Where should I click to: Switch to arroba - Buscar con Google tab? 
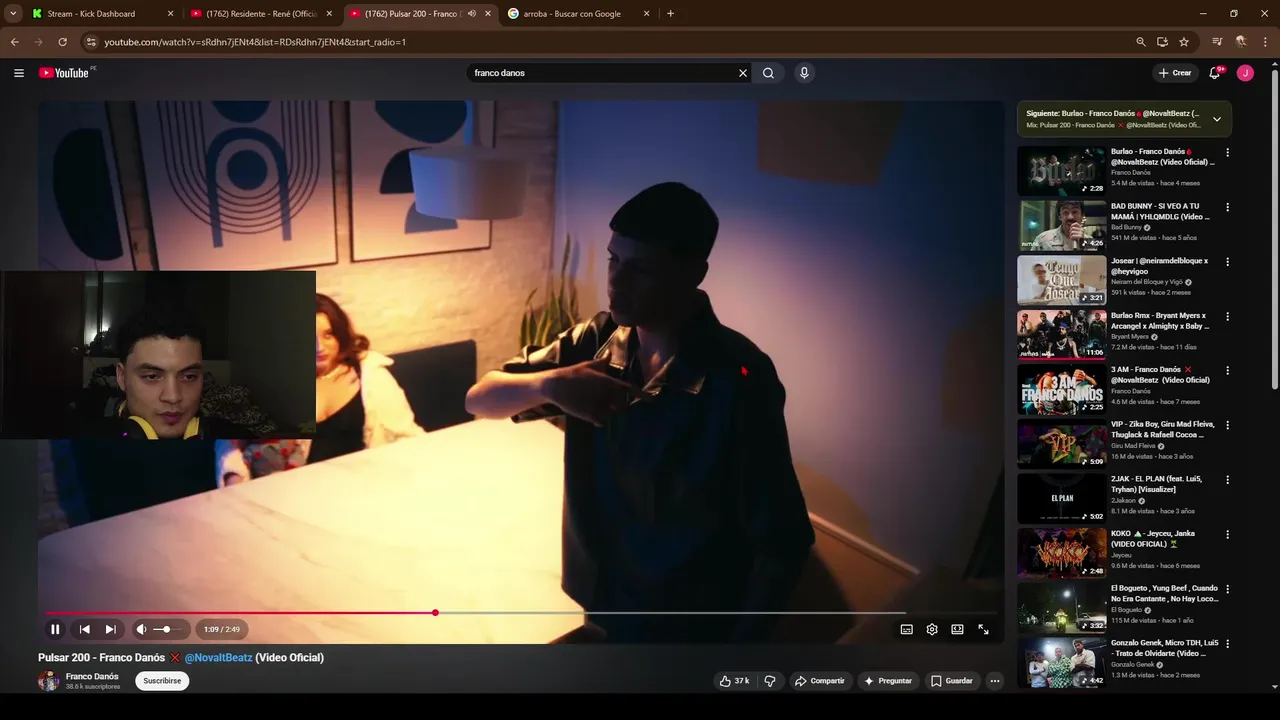[x=578, y=14]
